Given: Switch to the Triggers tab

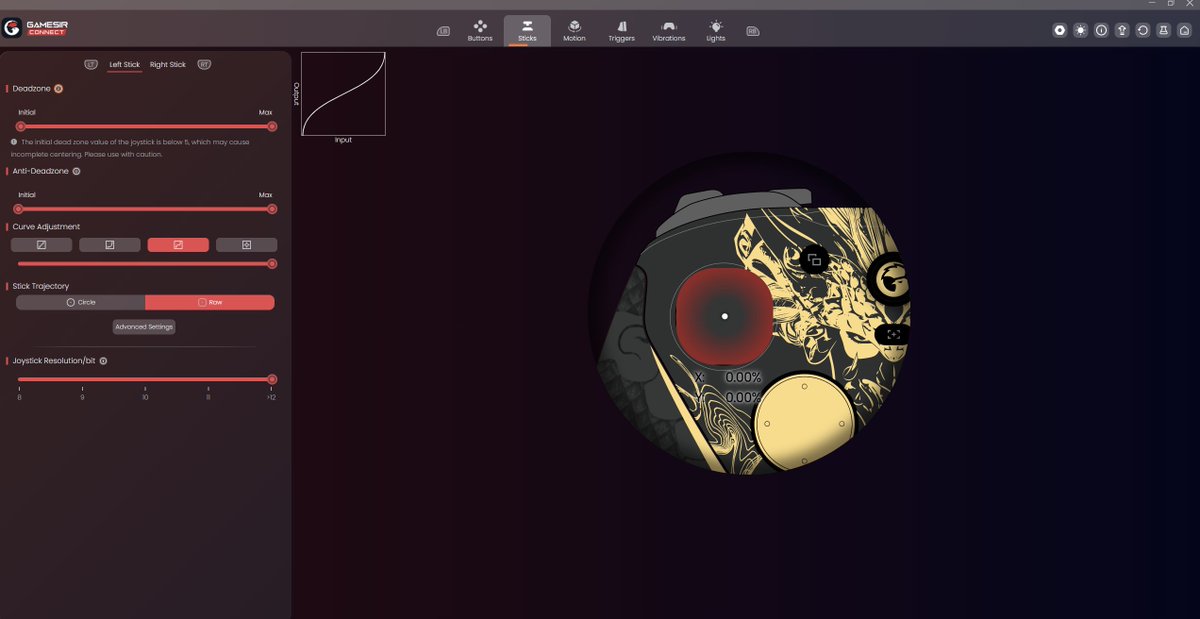Looking at the screenshot, I should coord(621,30).
